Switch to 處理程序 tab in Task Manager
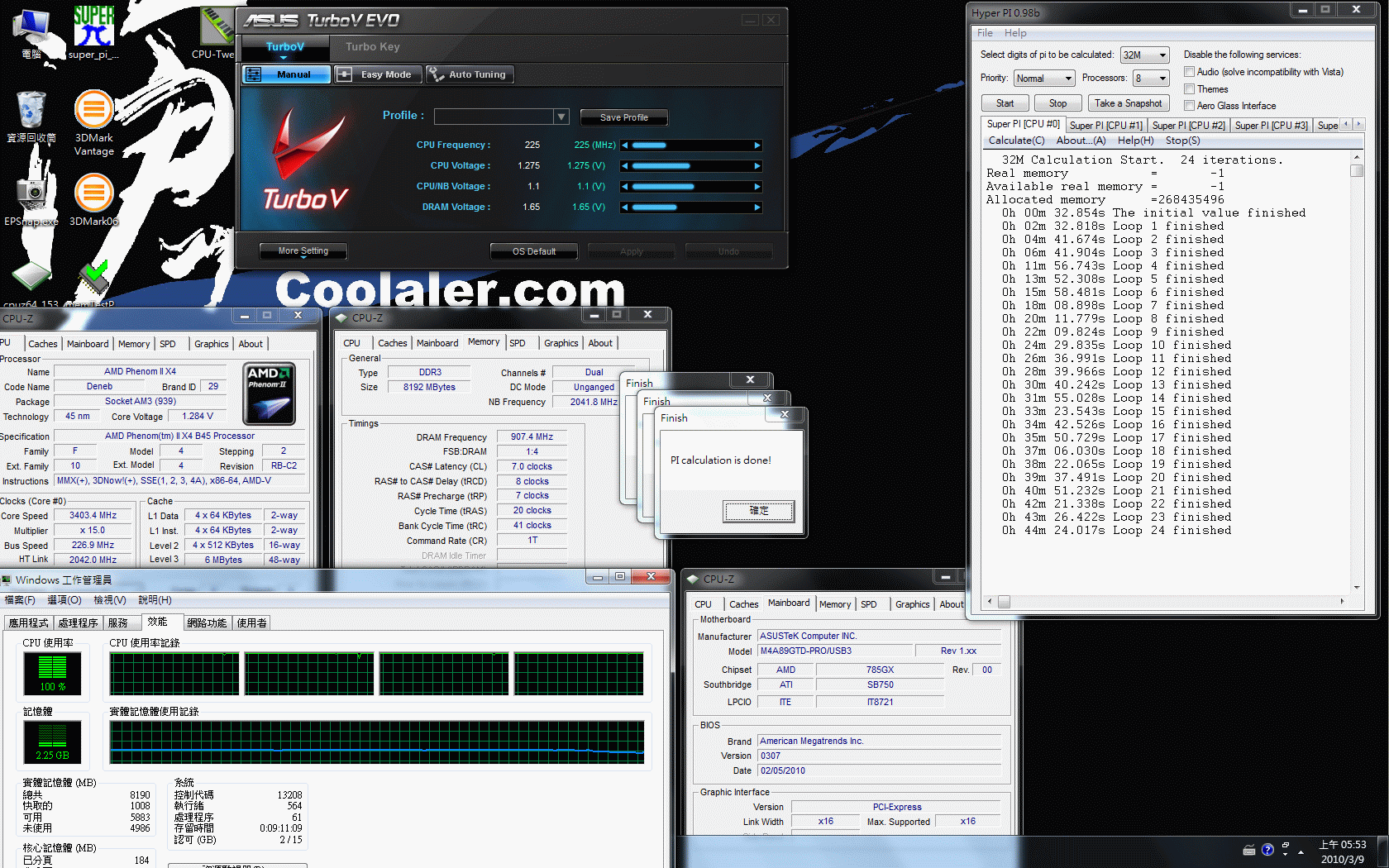This screenshot has width=1389, height=868. tap(78, 623)
